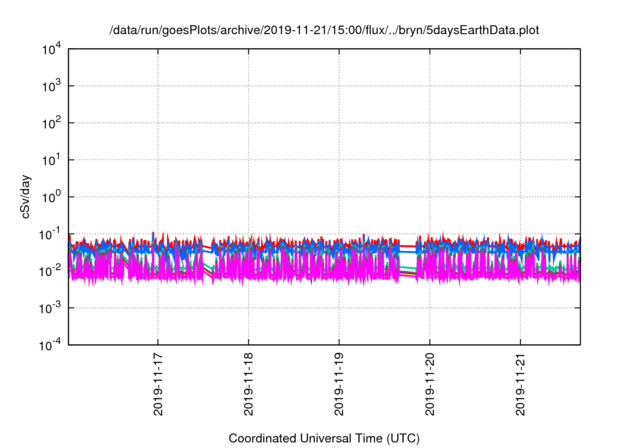Click the 2019-11-18 x-axis date label
Screen dimensions: 640x448
click(248, 384)
